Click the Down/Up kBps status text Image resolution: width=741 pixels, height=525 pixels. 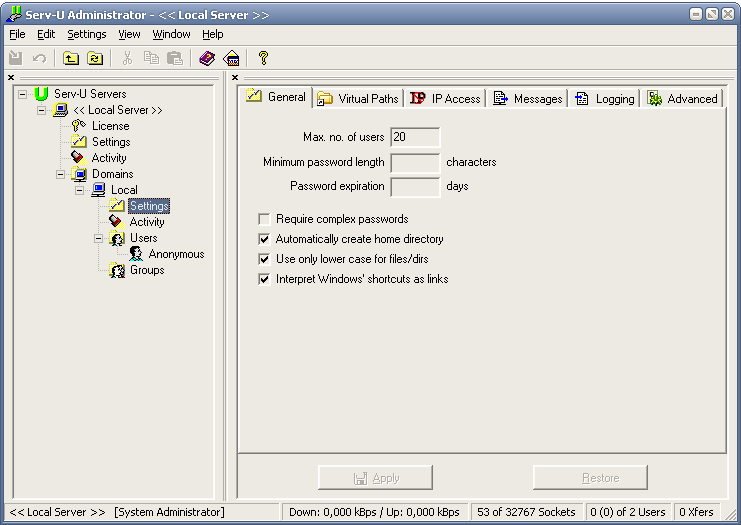tap(374, 512)
